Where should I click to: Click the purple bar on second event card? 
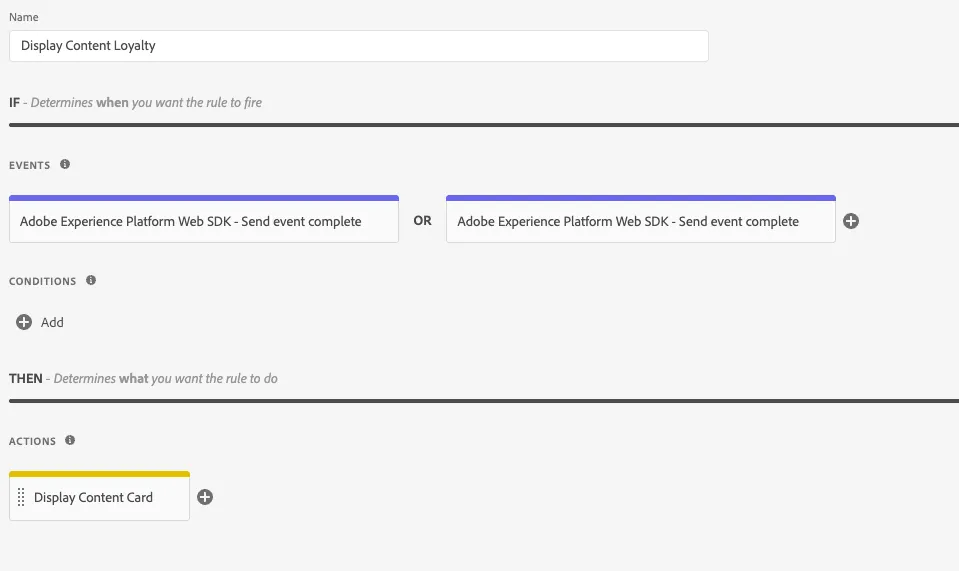[640, 198]
